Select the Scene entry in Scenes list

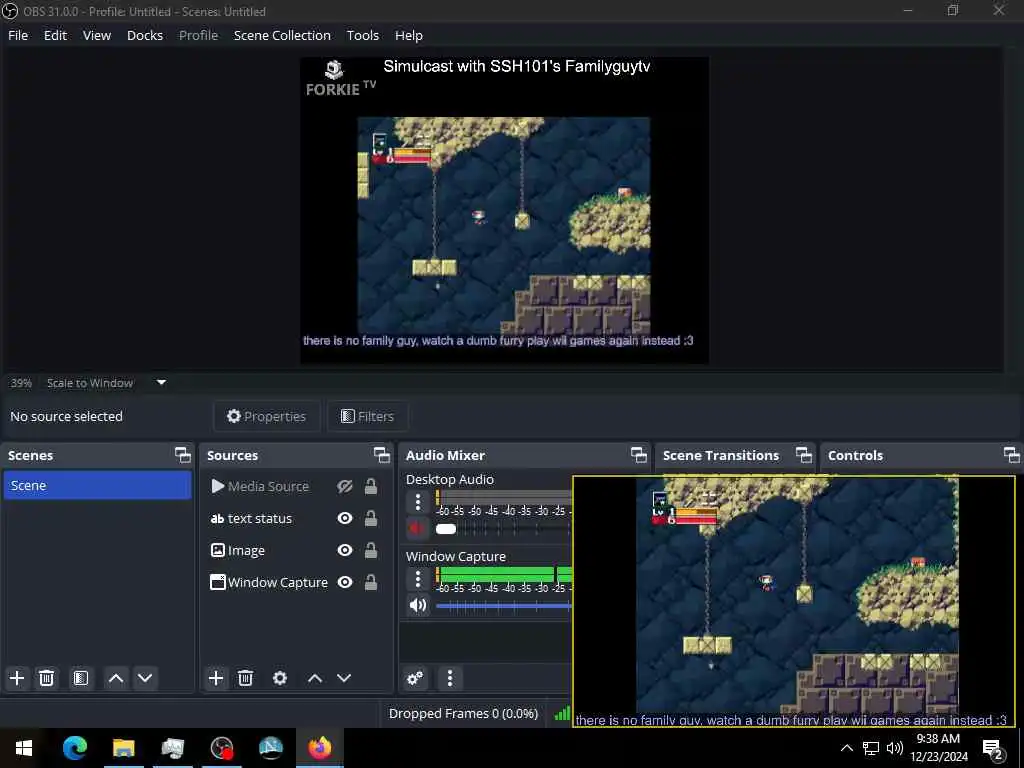(x=97, y=485)
